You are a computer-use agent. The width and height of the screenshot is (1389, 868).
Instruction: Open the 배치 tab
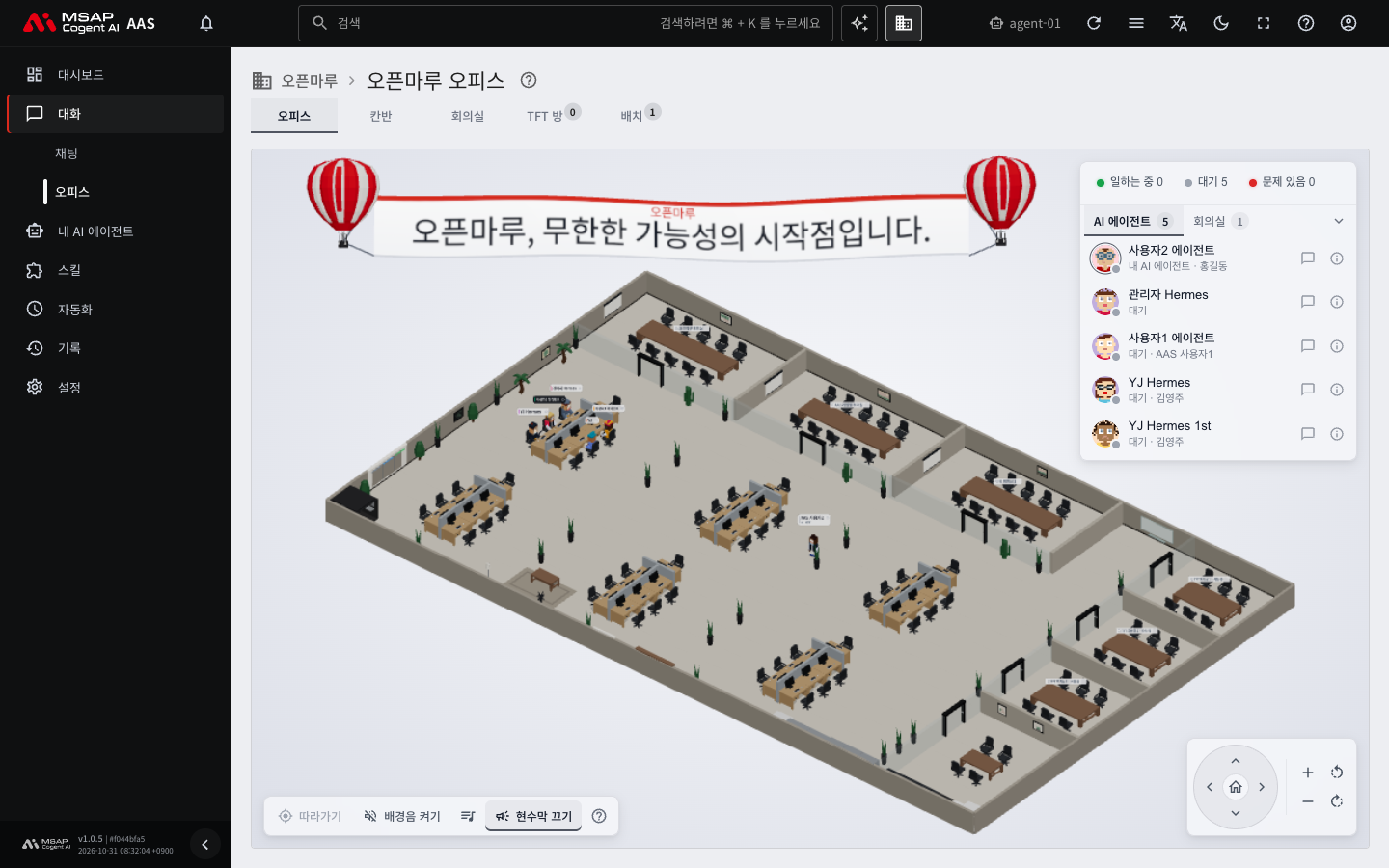639,116
